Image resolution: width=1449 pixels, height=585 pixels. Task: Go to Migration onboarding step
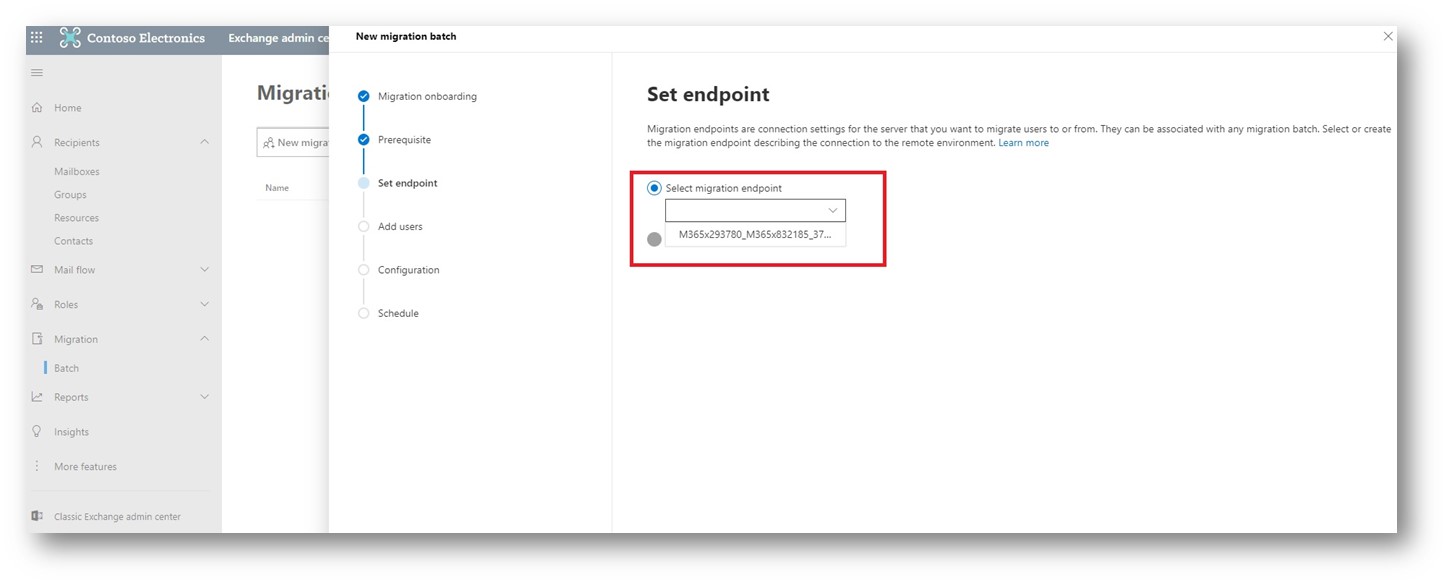(x=427, y=96)
